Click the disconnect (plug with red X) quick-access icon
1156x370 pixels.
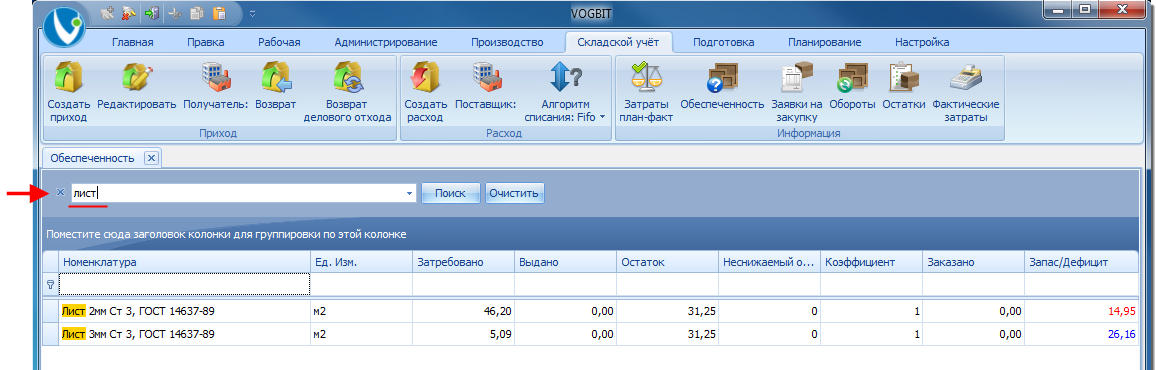point(128,13)
